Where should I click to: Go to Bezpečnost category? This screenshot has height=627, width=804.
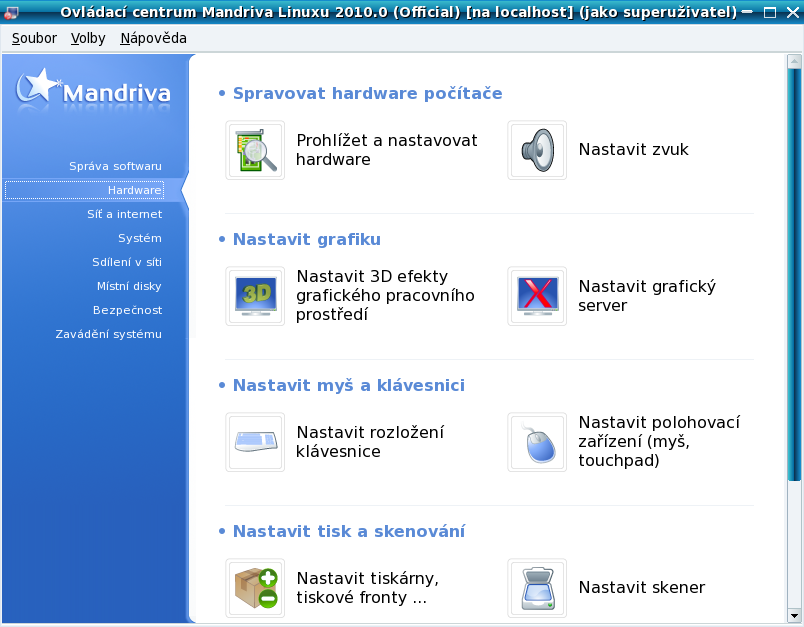pyautogui.click(x=127, y=310)
